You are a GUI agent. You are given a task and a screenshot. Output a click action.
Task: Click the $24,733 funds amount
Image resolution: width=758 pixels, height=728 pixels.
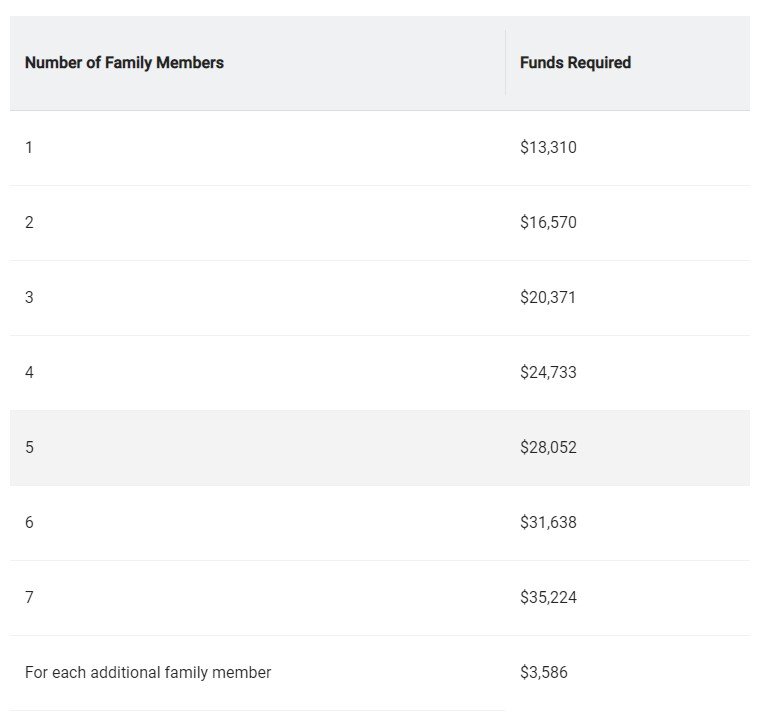pos(548,373)
